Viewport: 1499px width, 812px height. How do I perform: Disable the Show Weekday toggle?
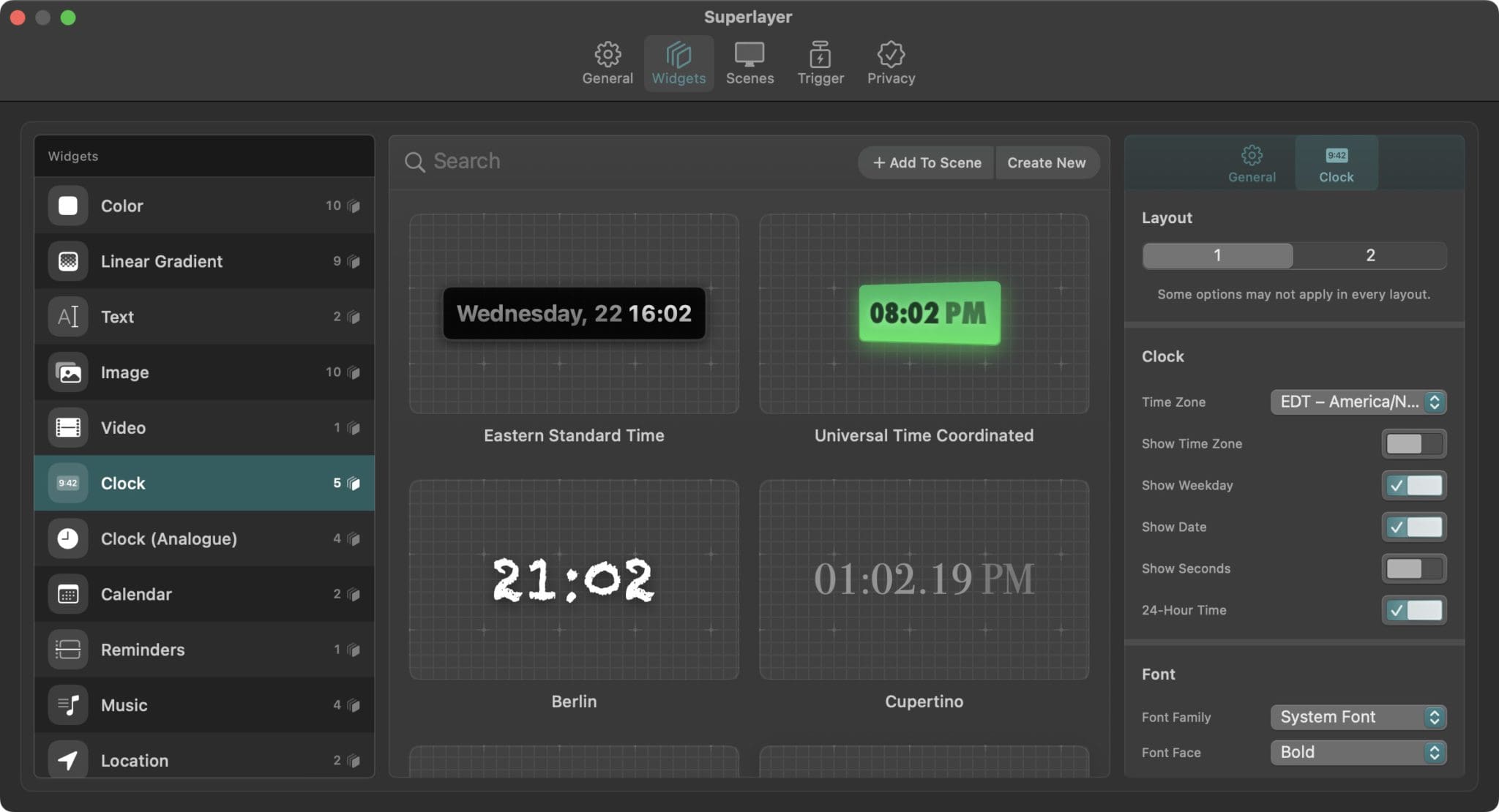(1413, 485)
